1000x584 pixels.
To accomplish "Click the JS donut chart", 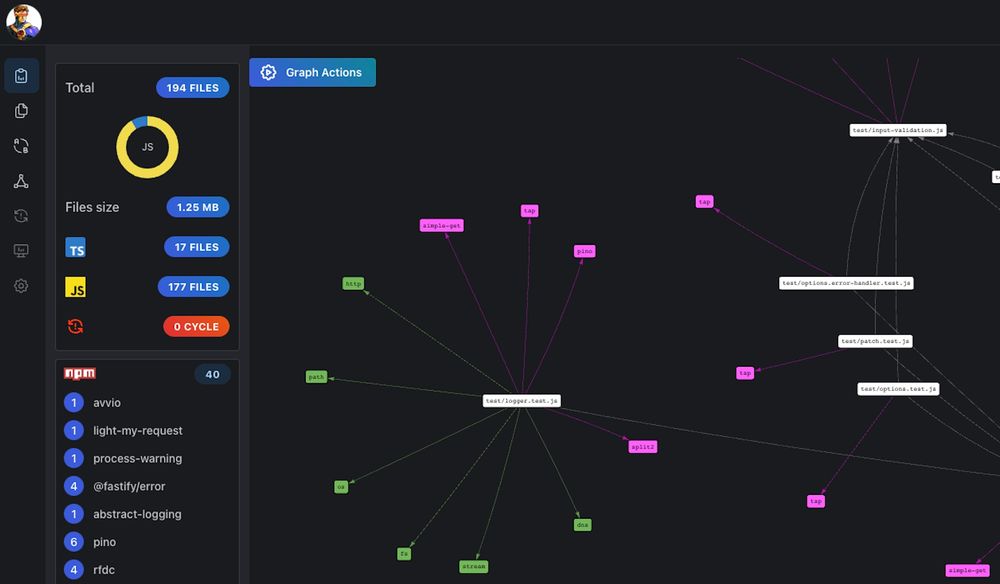I will (x=147, y=147).
